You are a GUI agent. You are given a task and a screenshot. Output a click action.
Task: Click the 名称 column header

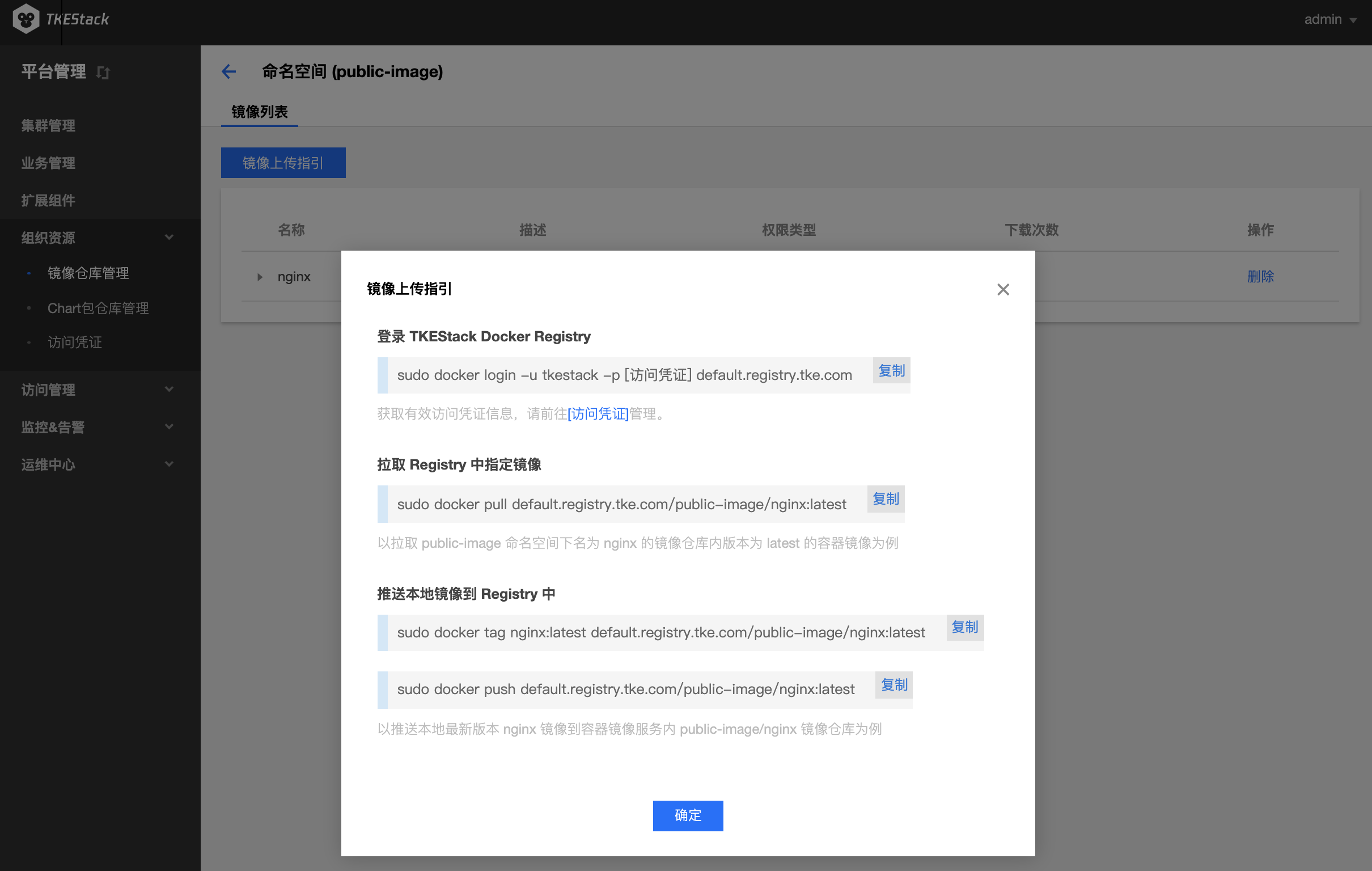tap(291, 230)
